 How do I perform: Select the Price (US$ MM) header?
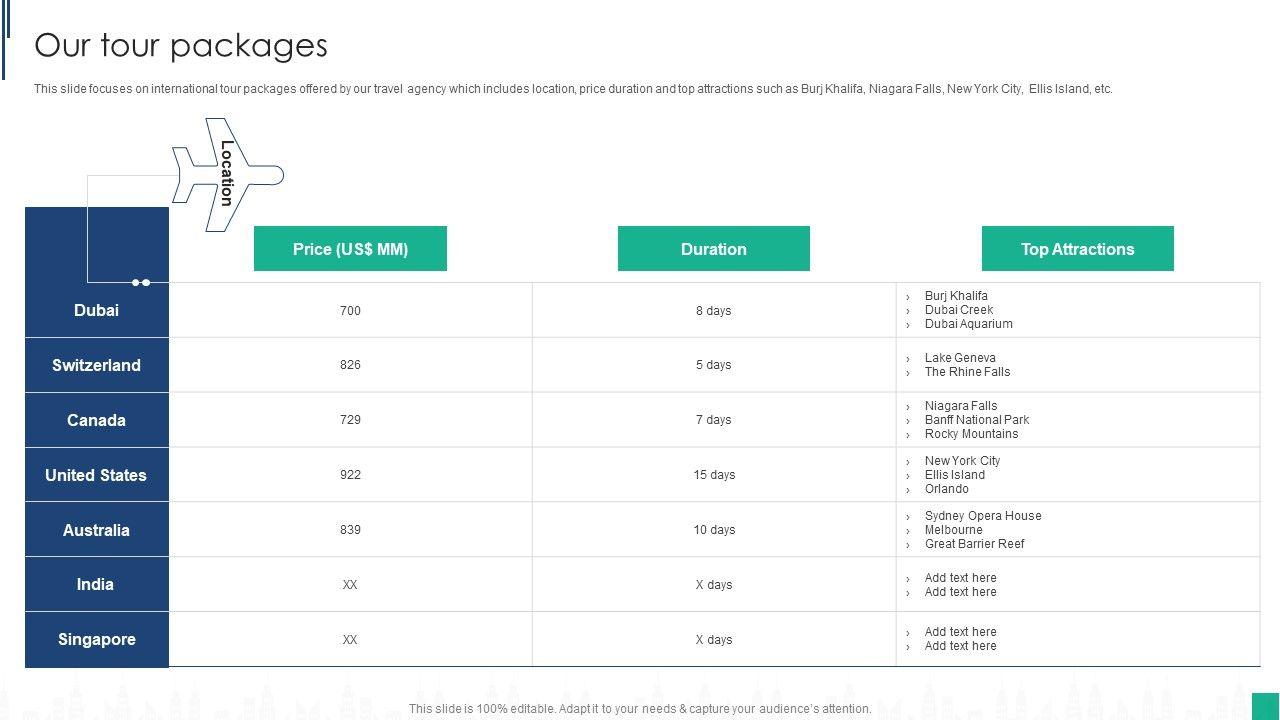(350, 249)
